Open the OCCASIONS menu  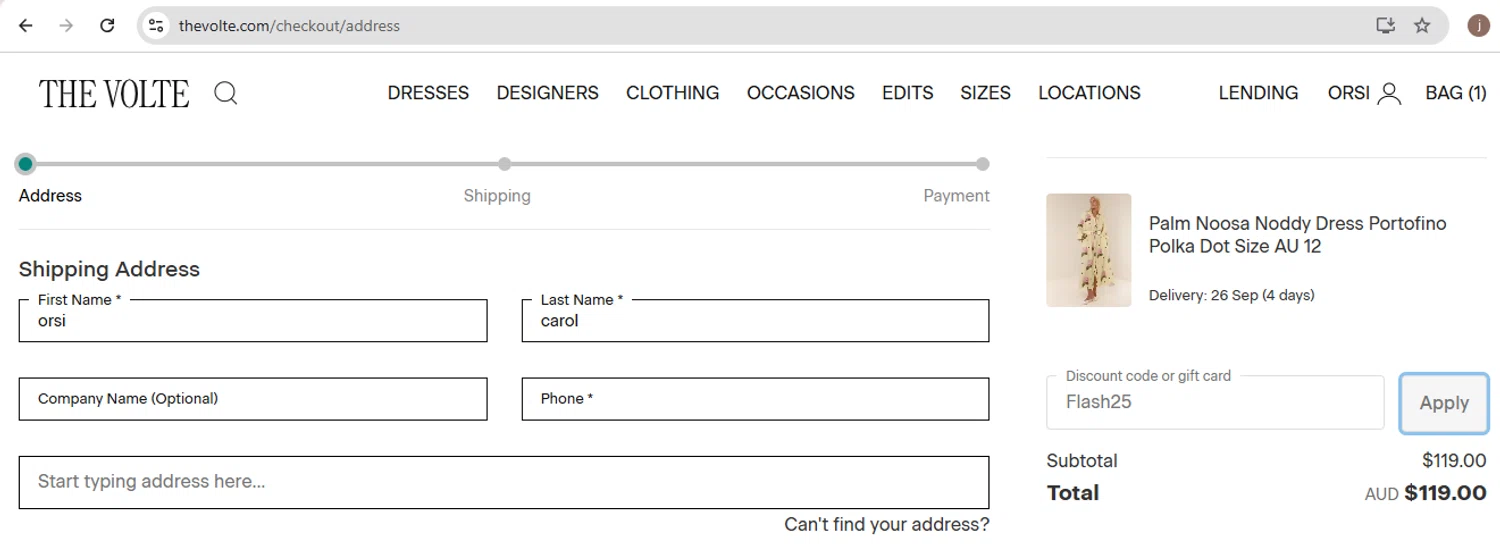pyautogui.click(x=800, y=93)
